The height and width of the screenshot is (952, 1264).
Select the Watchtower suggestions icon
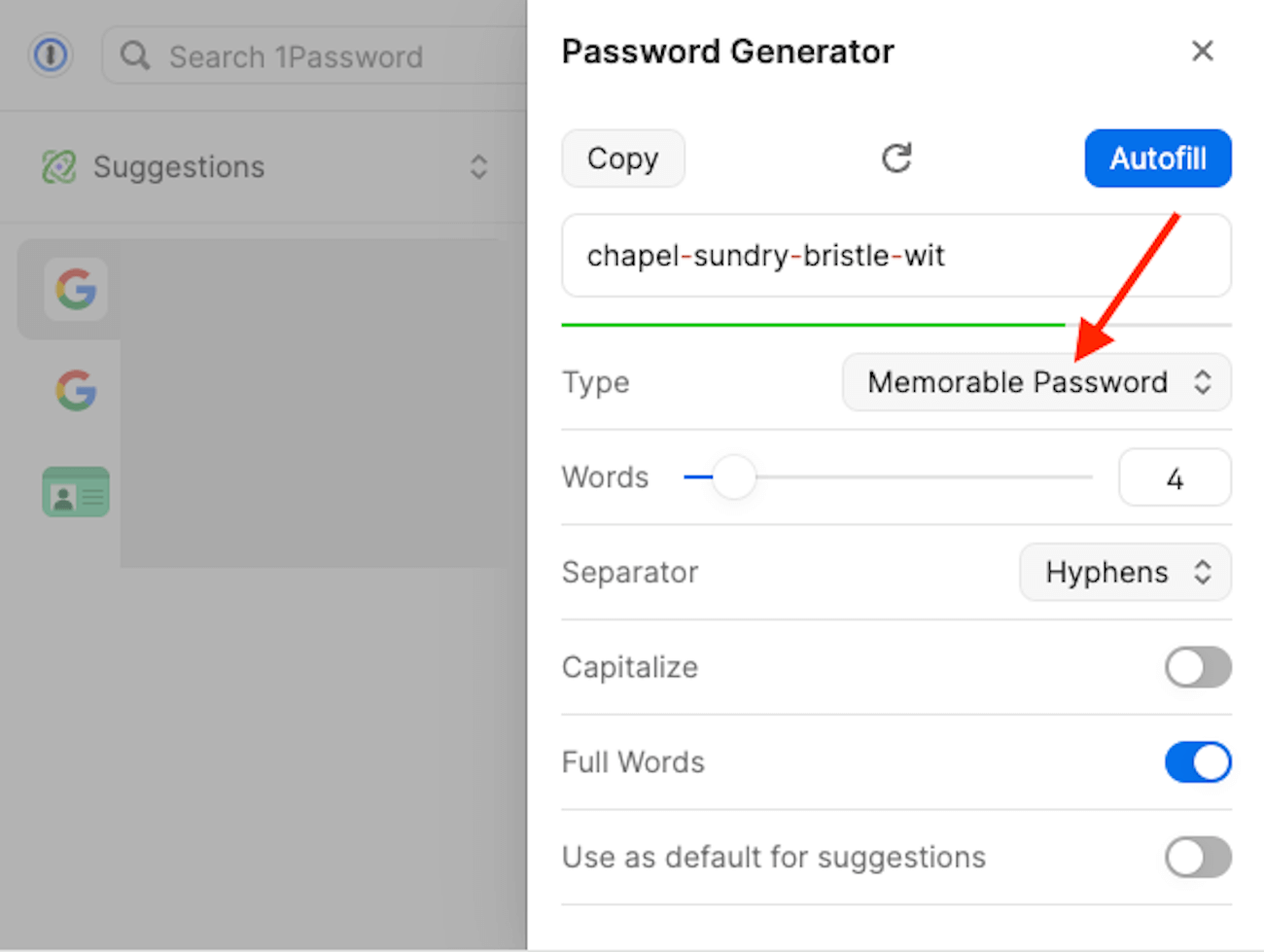tap(56, 166)
